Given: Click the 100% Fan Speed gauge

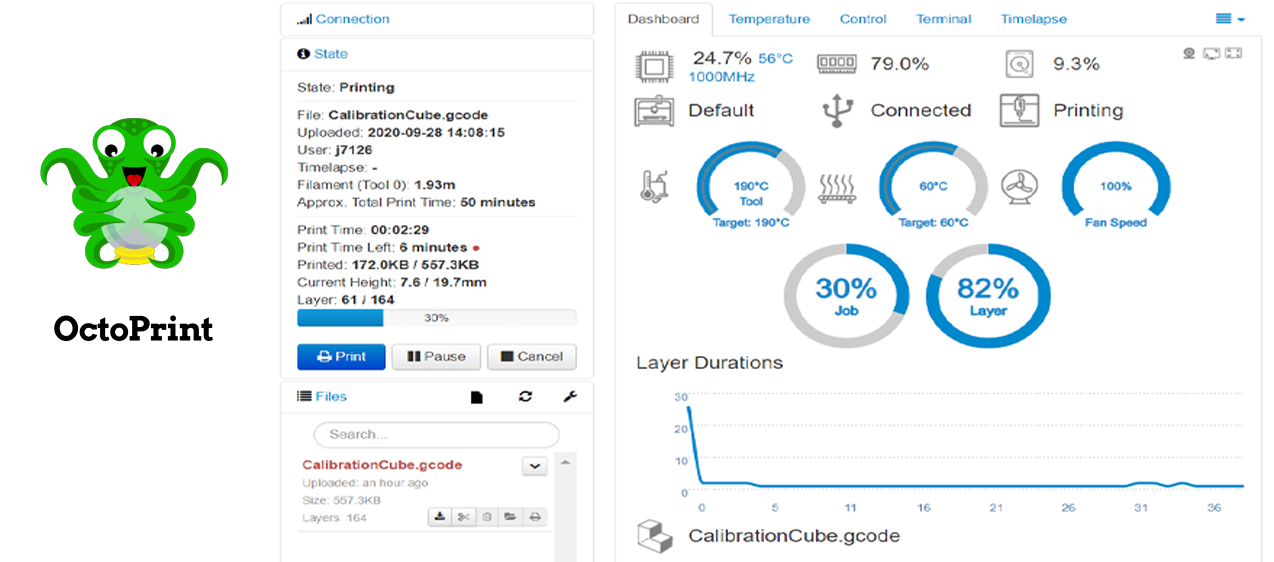Looking at the screenshot, I should pyautogui.click(x=1115, y=185).
